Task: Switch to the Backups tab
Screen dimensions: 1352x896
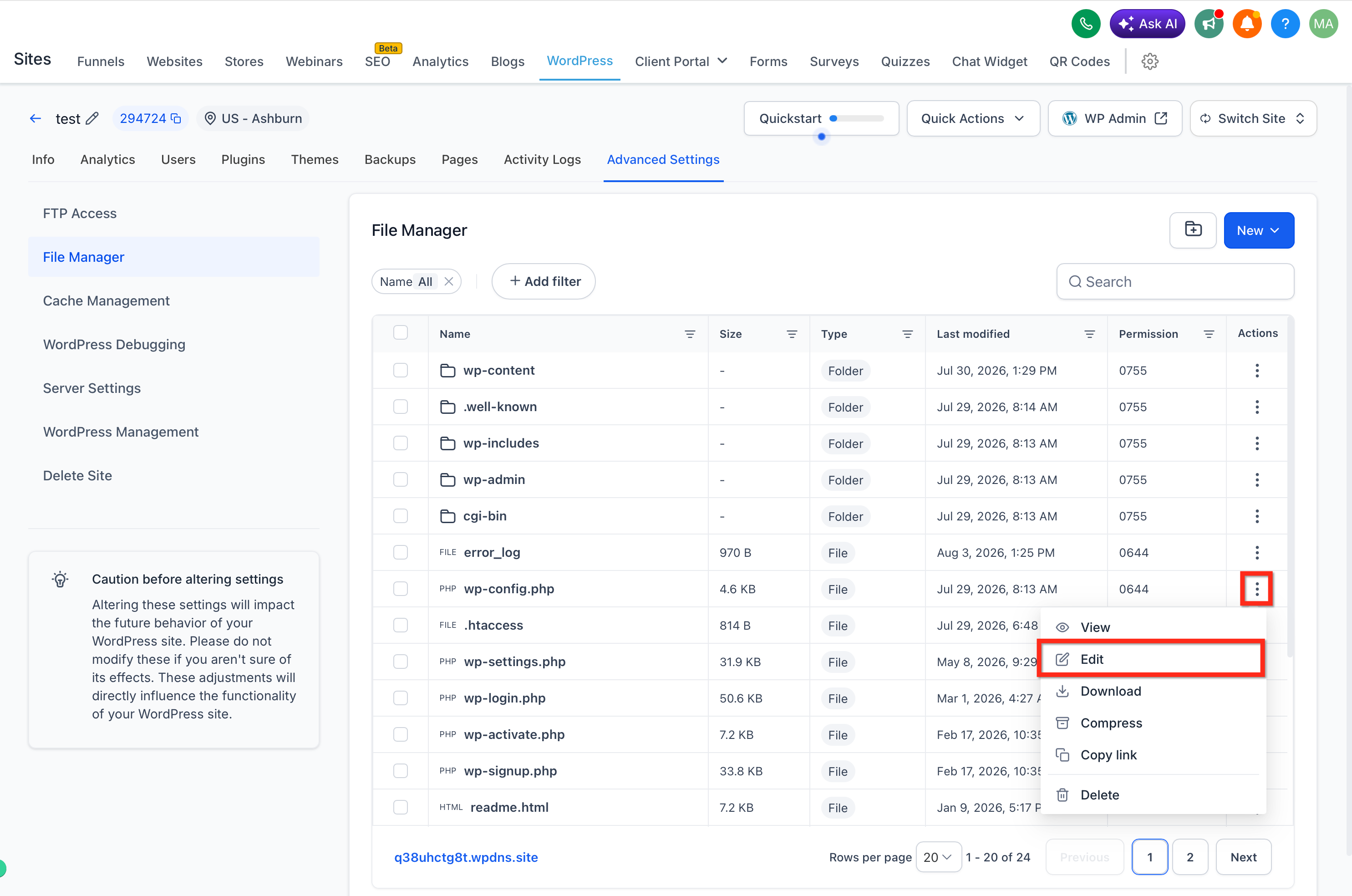Action: [390, 159]
